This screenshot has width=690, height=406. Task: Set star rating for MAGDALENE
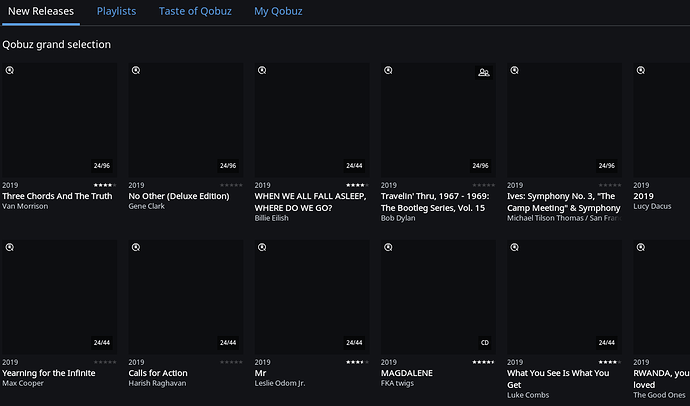[484, 362]
